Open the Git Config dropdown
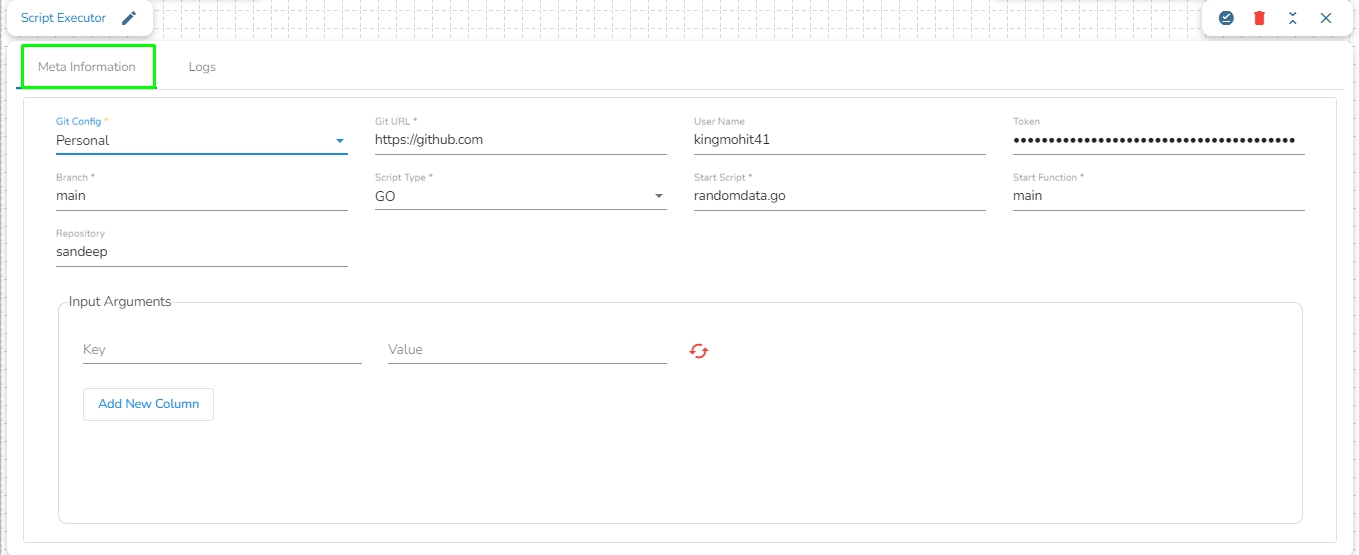This screenshot has width=1359, height=555. [201, 141]
